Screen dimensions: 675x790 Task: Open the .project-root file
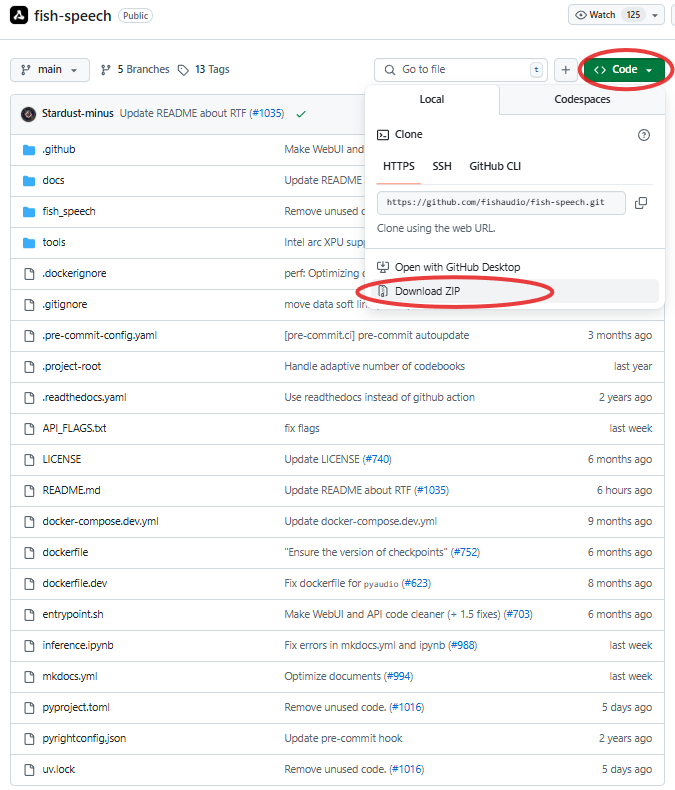(72, 367)
